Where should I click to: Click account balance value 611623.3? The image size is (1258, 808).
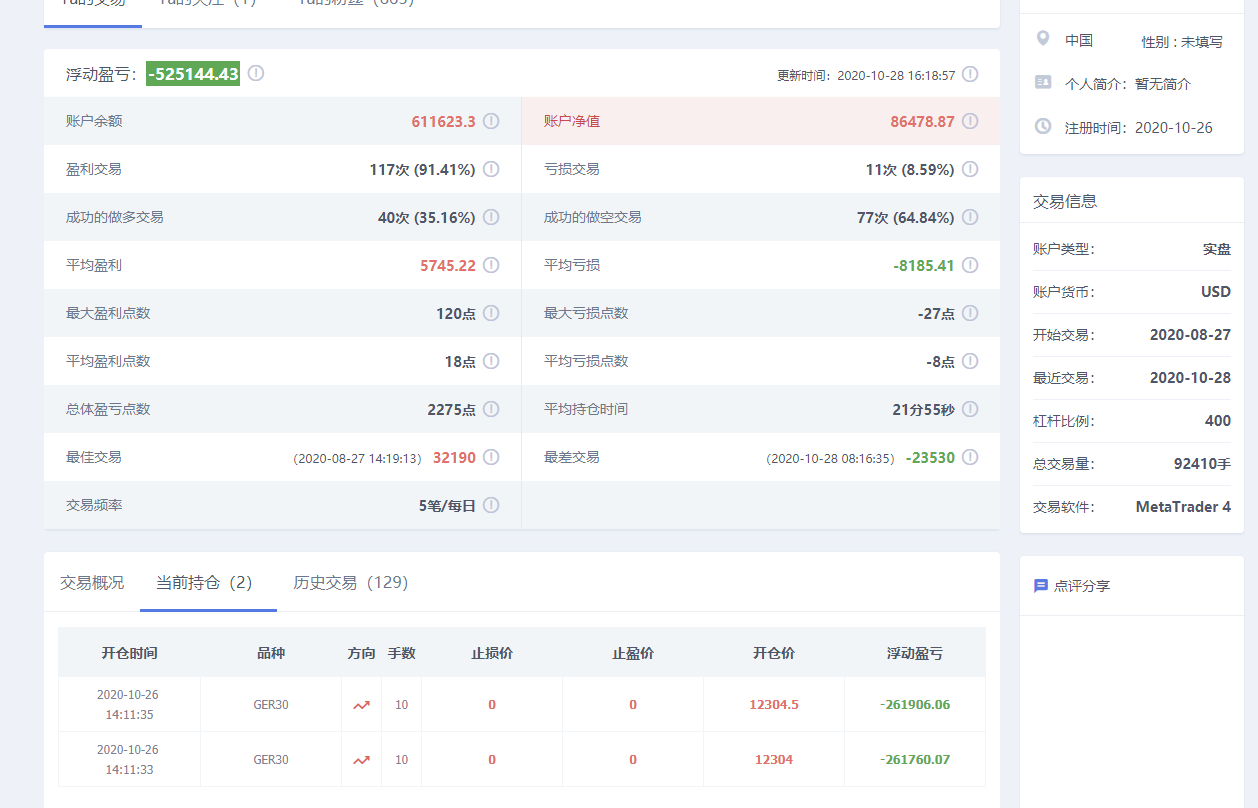point(443,121)
